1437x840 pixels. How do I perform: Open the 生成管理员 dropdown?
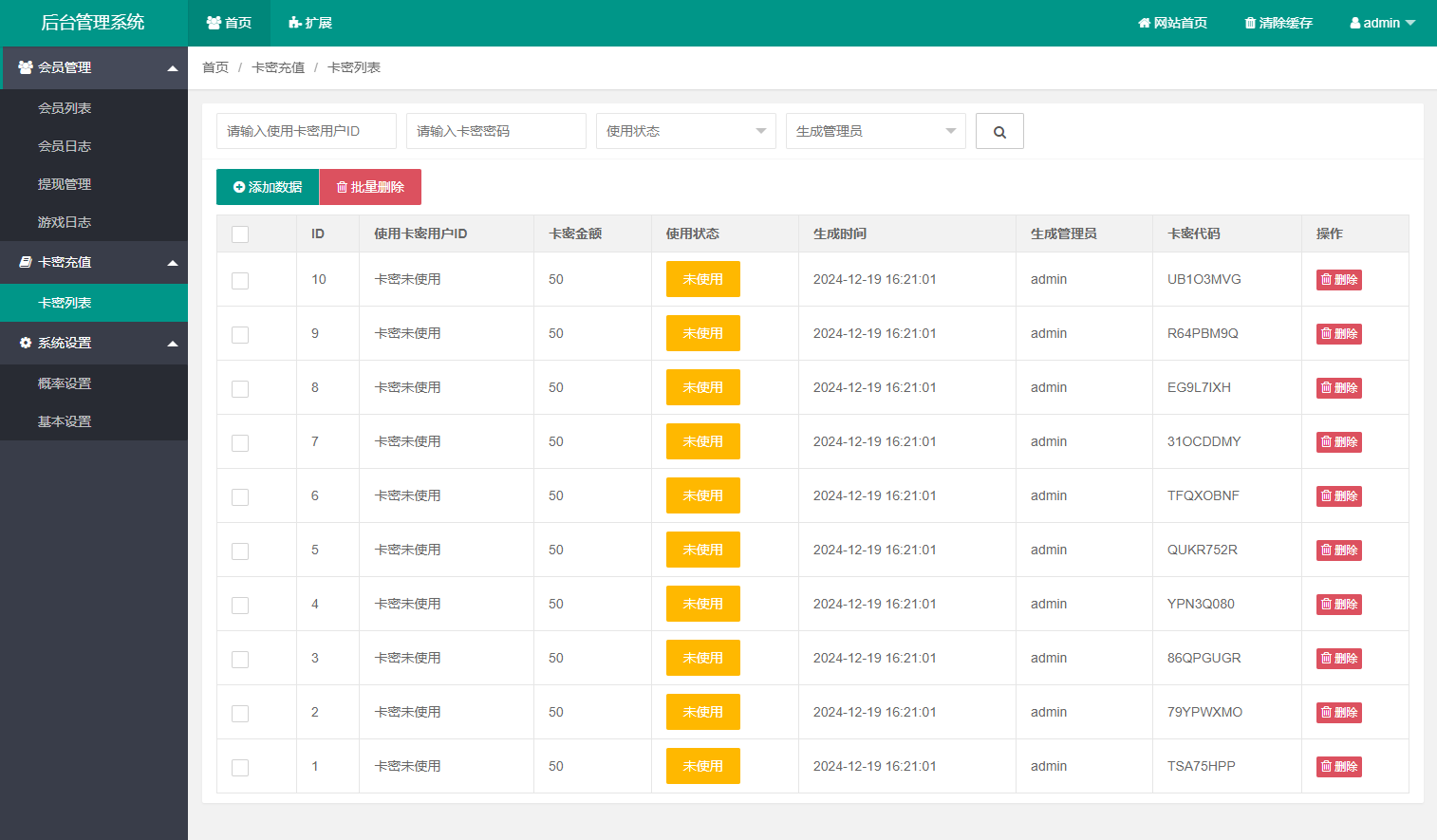875,131
